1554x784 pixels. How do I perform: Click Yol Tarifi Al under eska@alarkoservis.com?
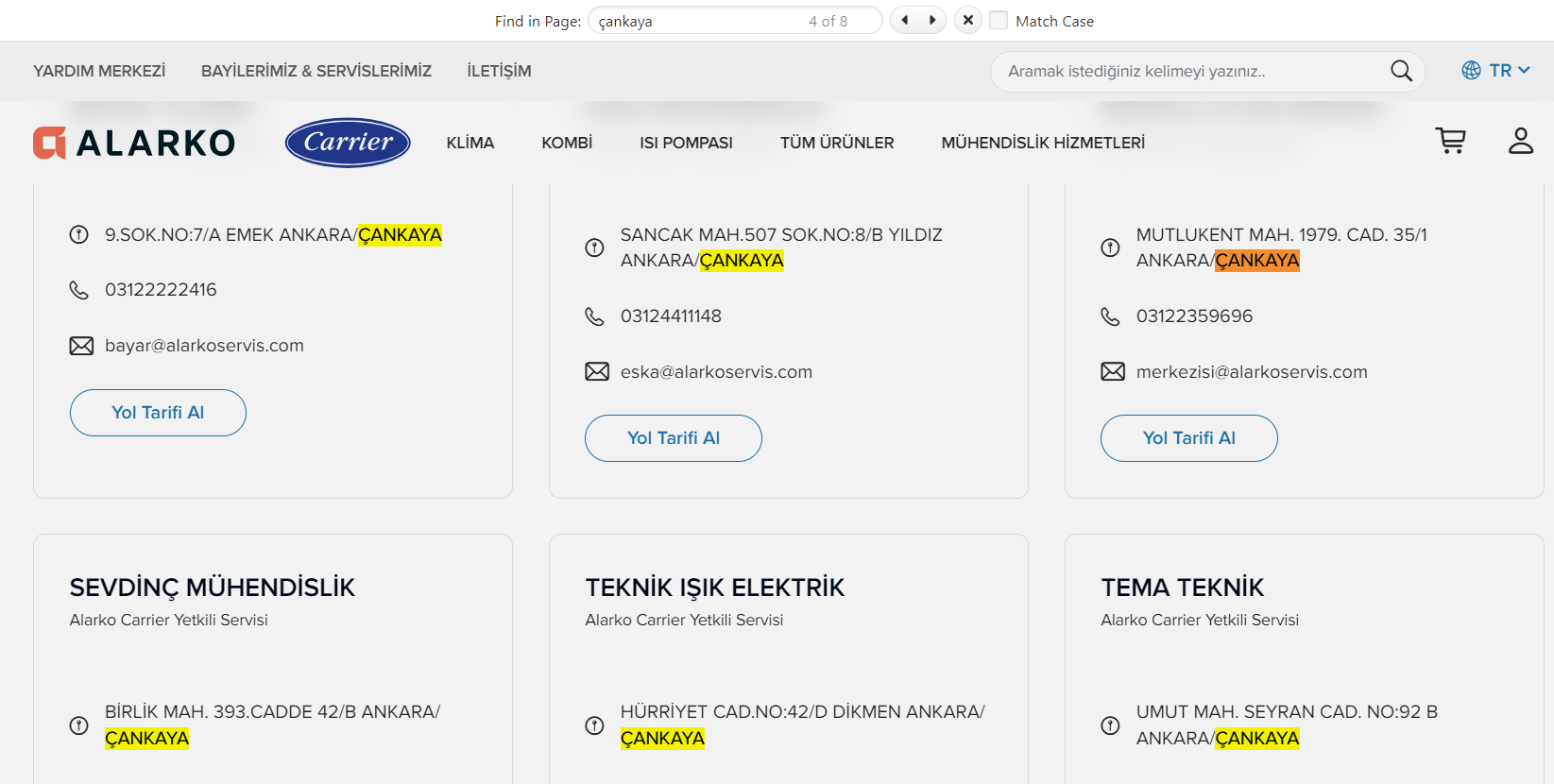(x=674, y=438)
